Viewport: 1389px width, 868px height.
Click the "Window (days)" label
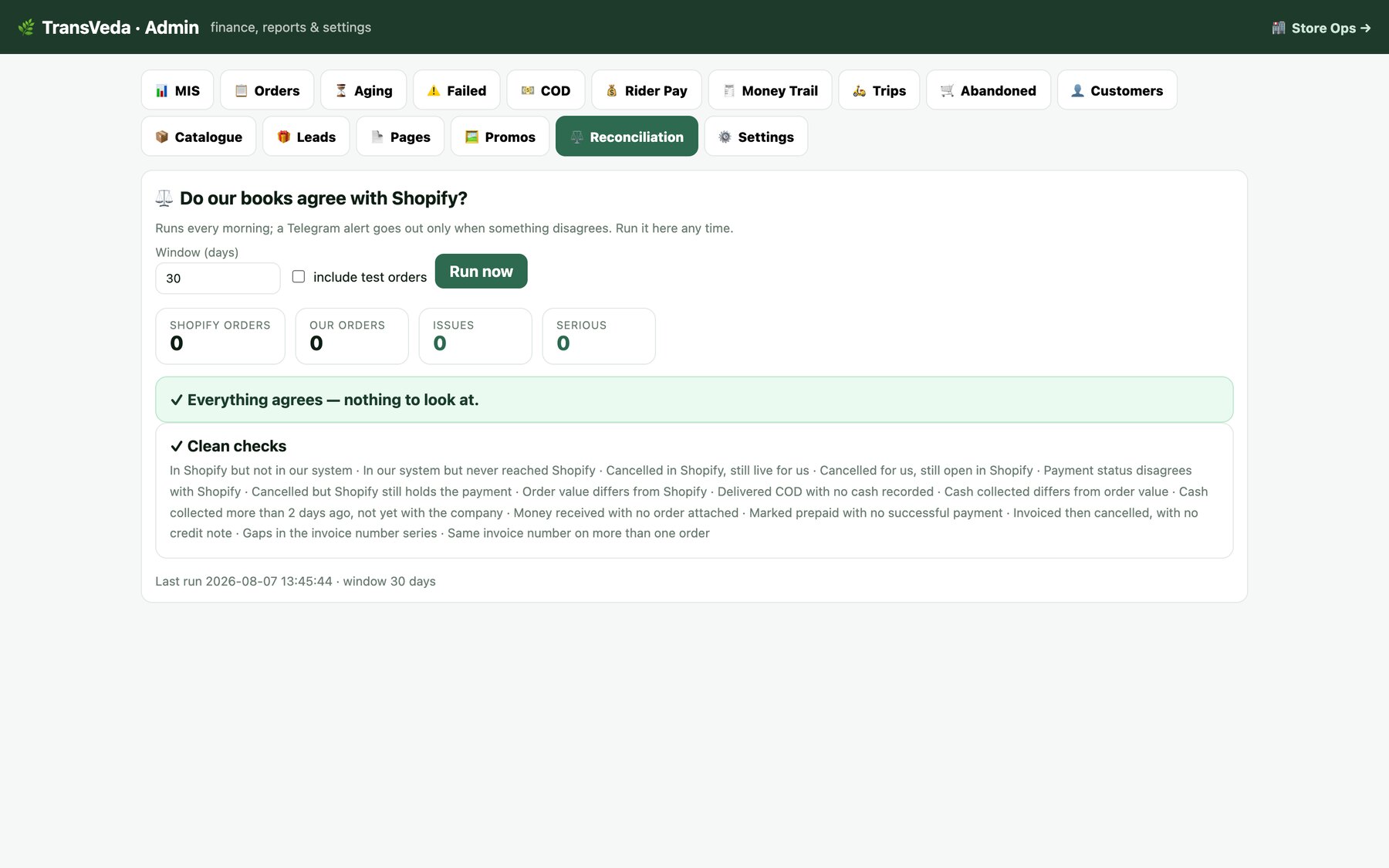[x=197, y=252]
